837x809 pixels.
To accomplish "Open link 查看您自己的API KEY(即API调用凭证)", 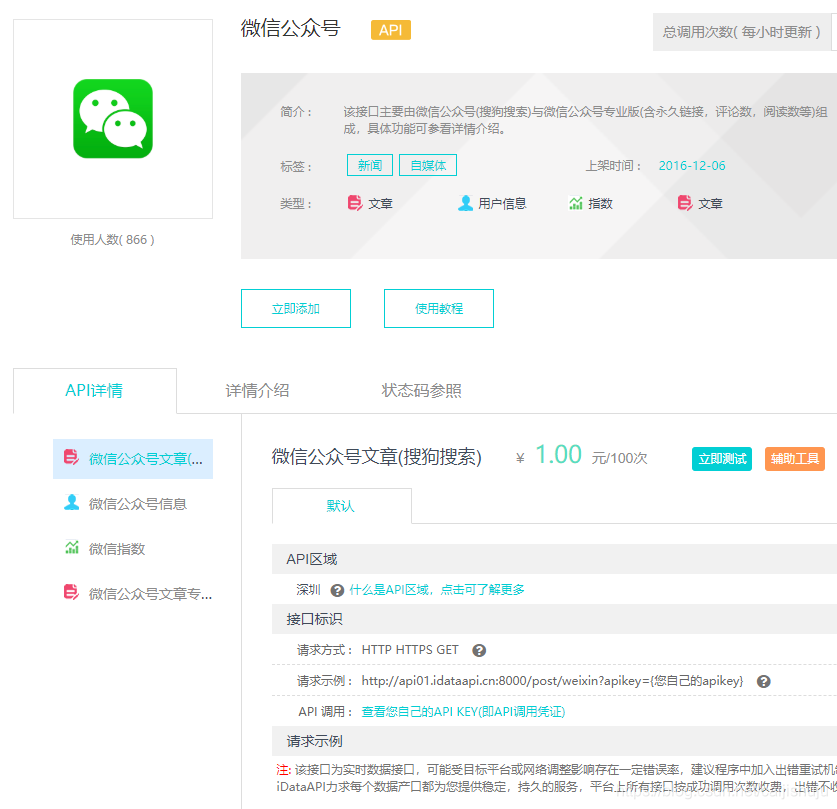I will click(463, 712).
